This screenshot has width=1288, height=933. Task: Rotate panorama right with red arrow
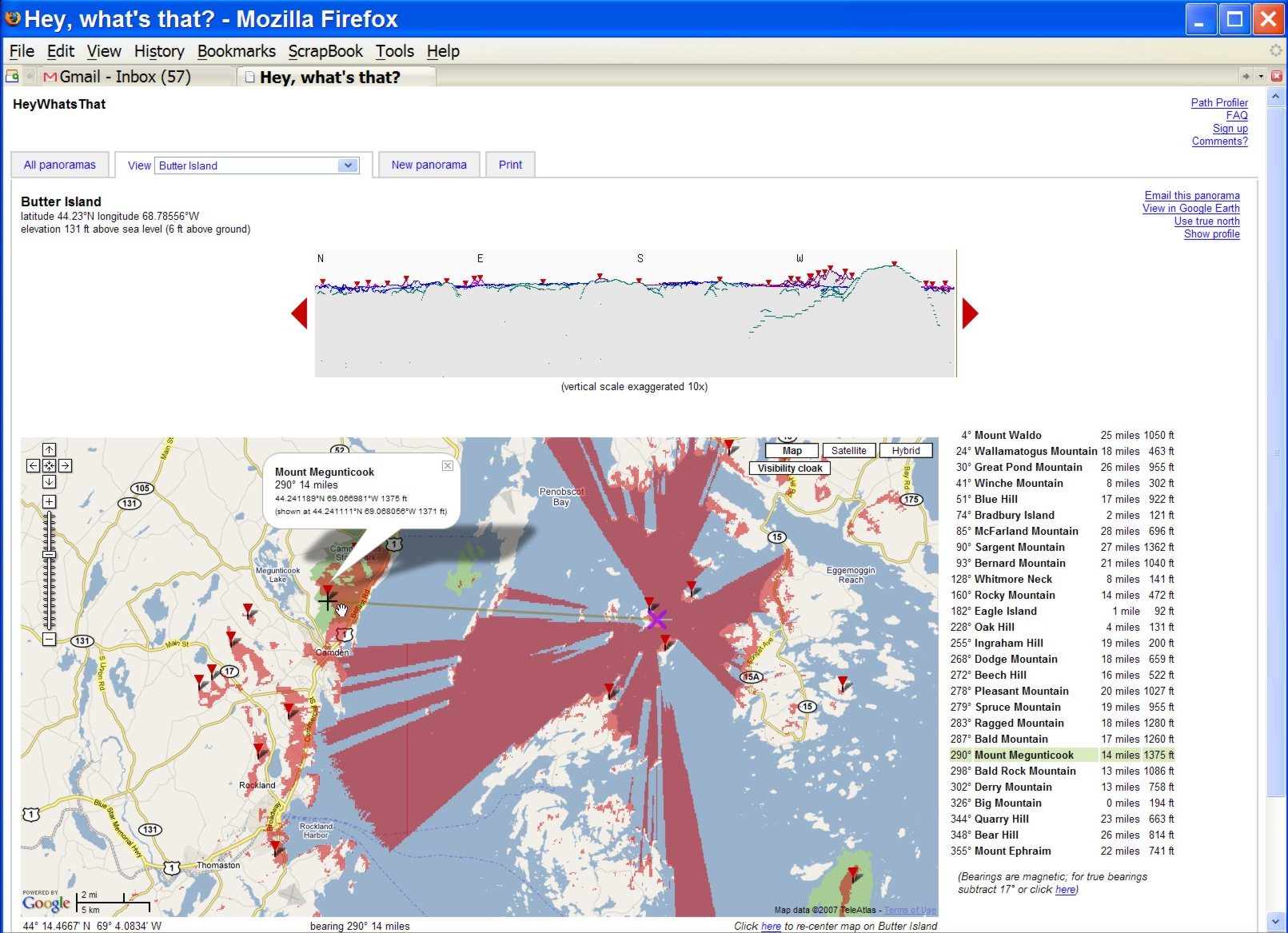[970, 313]
